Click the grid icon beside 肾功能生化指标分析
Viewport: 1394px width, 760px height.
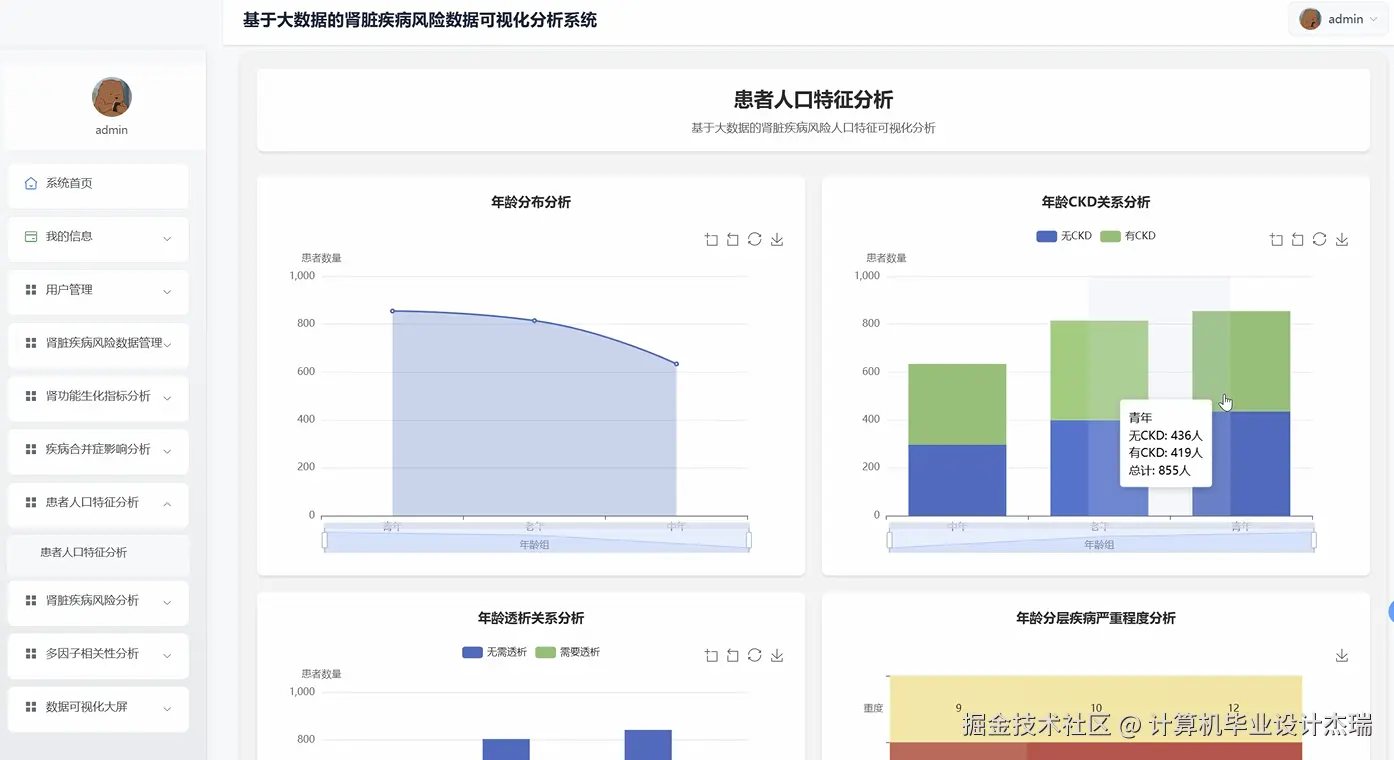tap(31, 396)
